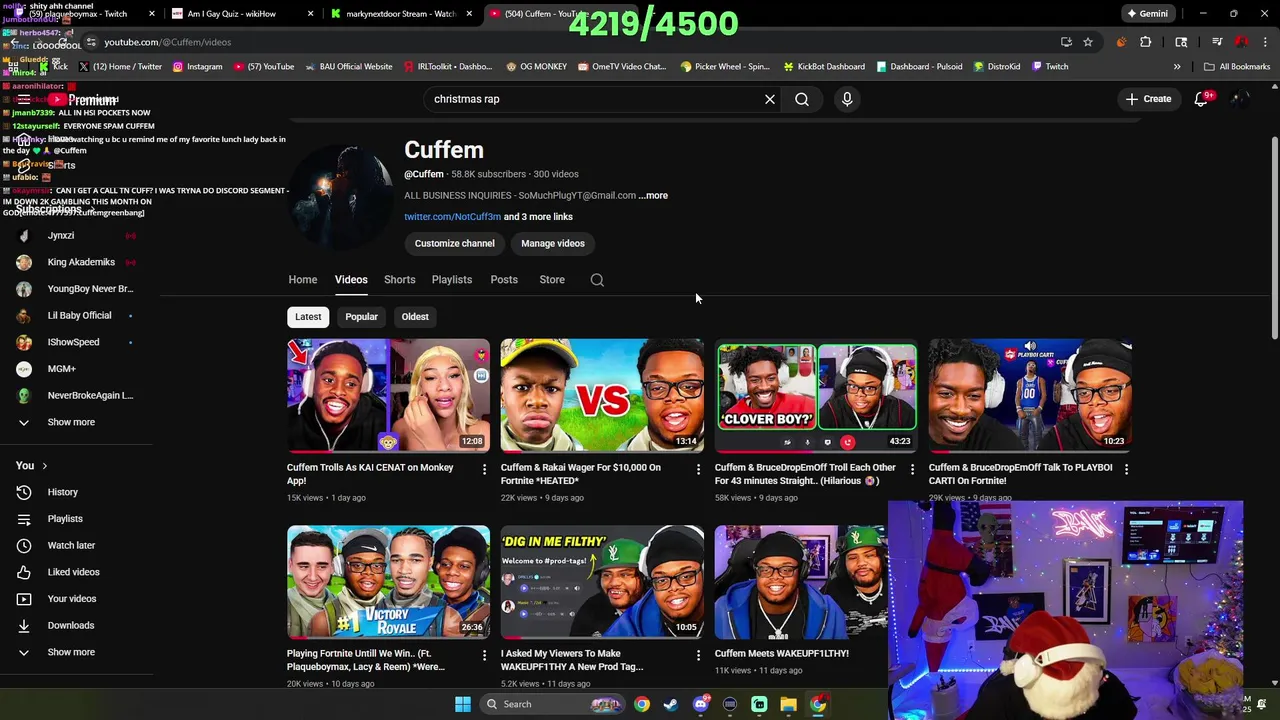This screenshot has height=720, width=1280.
Task: Show more hidden bookmarks chevron
Action: coord(1177,67)
